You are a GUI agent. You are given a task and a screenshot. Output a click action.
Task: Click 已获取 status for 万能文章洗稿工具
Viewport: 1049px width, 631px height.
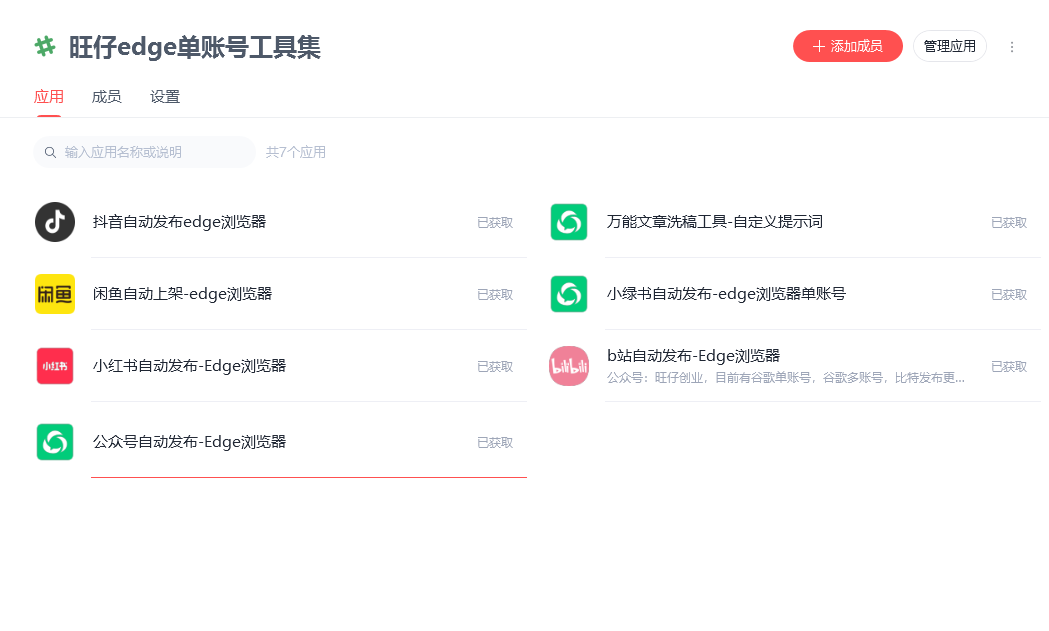(1009, 223)
